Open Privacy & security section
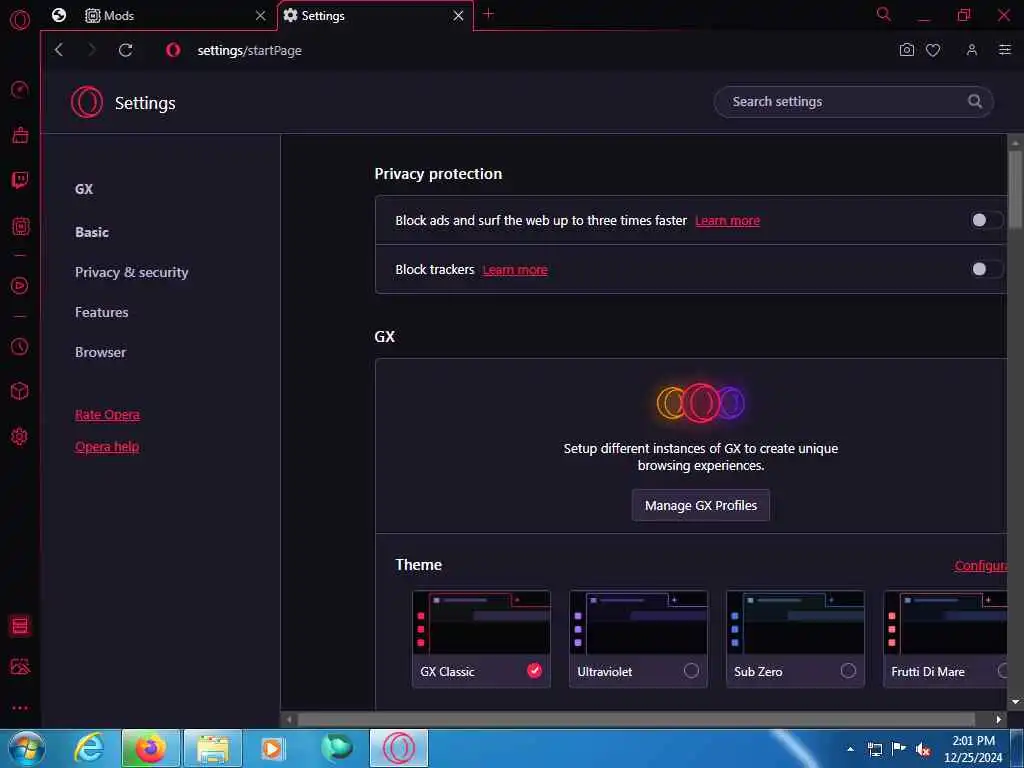This screenshot has height=768, width=1024. (x=131, y=272)
